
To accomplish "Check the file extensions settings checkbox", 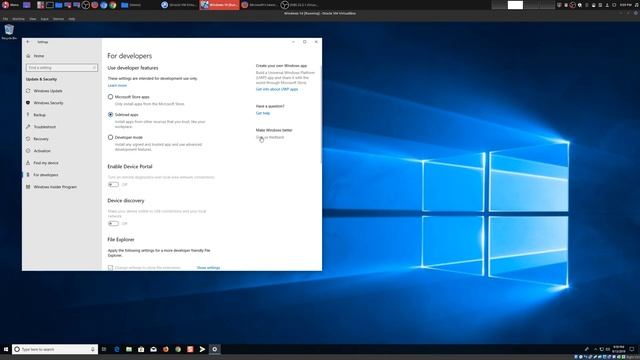I will point(110,268).
